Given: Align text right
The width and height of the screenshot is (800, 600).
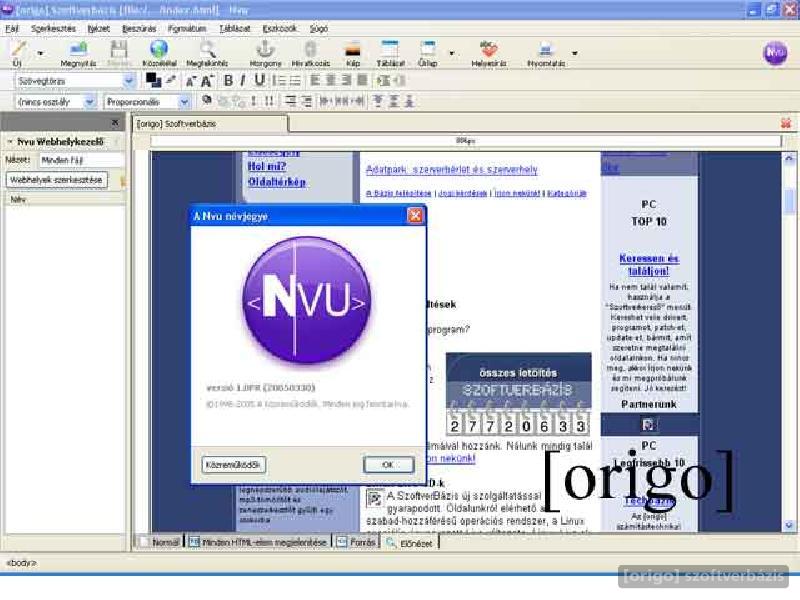Looking at the screenshot, I should point(346,81).
